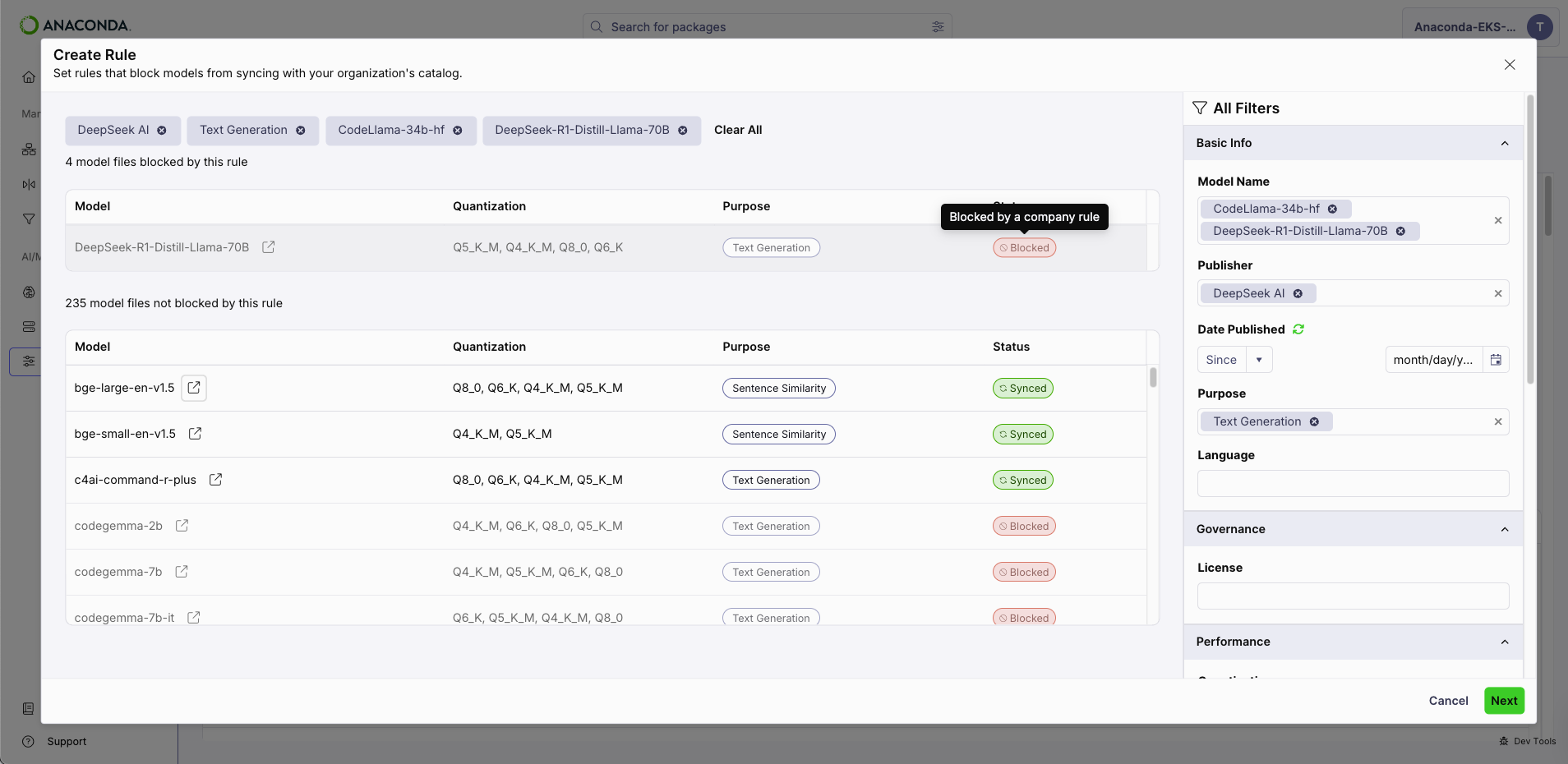Open external link for bge-large-en-v1.5
Viewport: 1568px width, 764px height.
click(194, 388)
